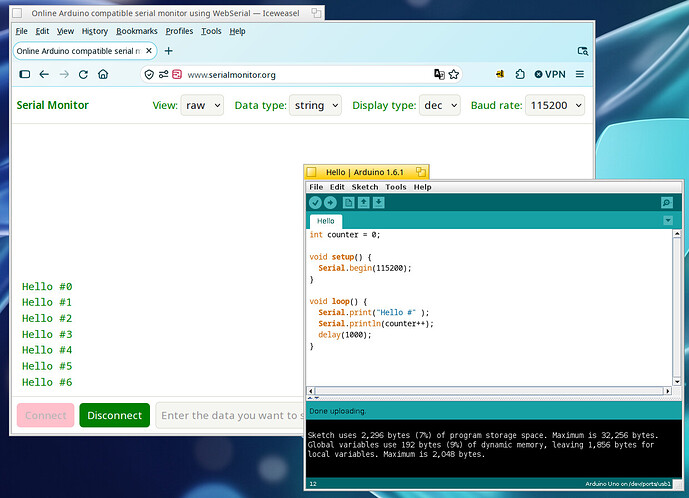Click the delay(1000) code line
The width and height of the screenshot is (689, 498).
pyautogui.click(x=345, y=335)
